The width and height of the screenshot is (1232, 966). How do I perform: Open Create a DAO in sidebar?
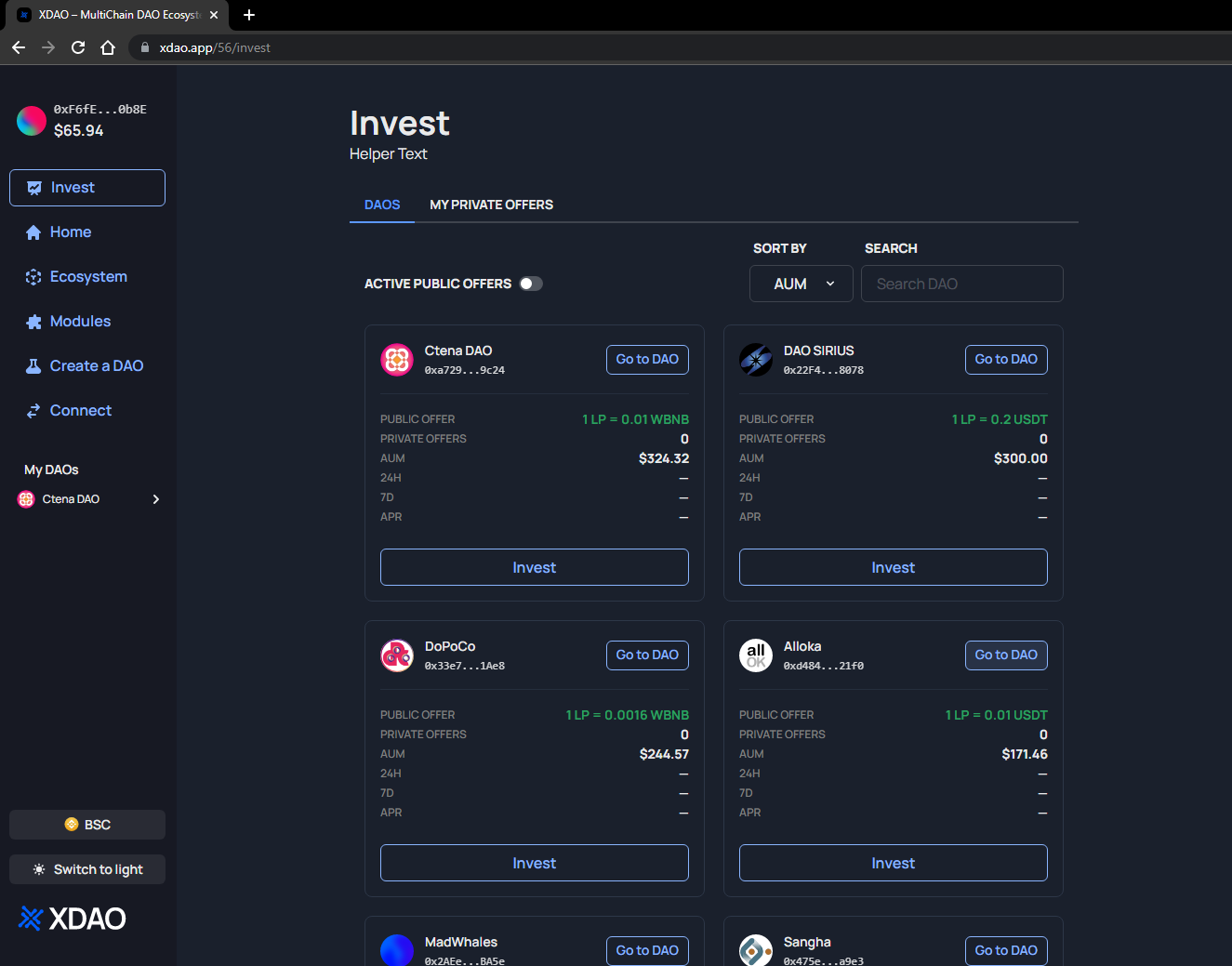coord(87,366)
